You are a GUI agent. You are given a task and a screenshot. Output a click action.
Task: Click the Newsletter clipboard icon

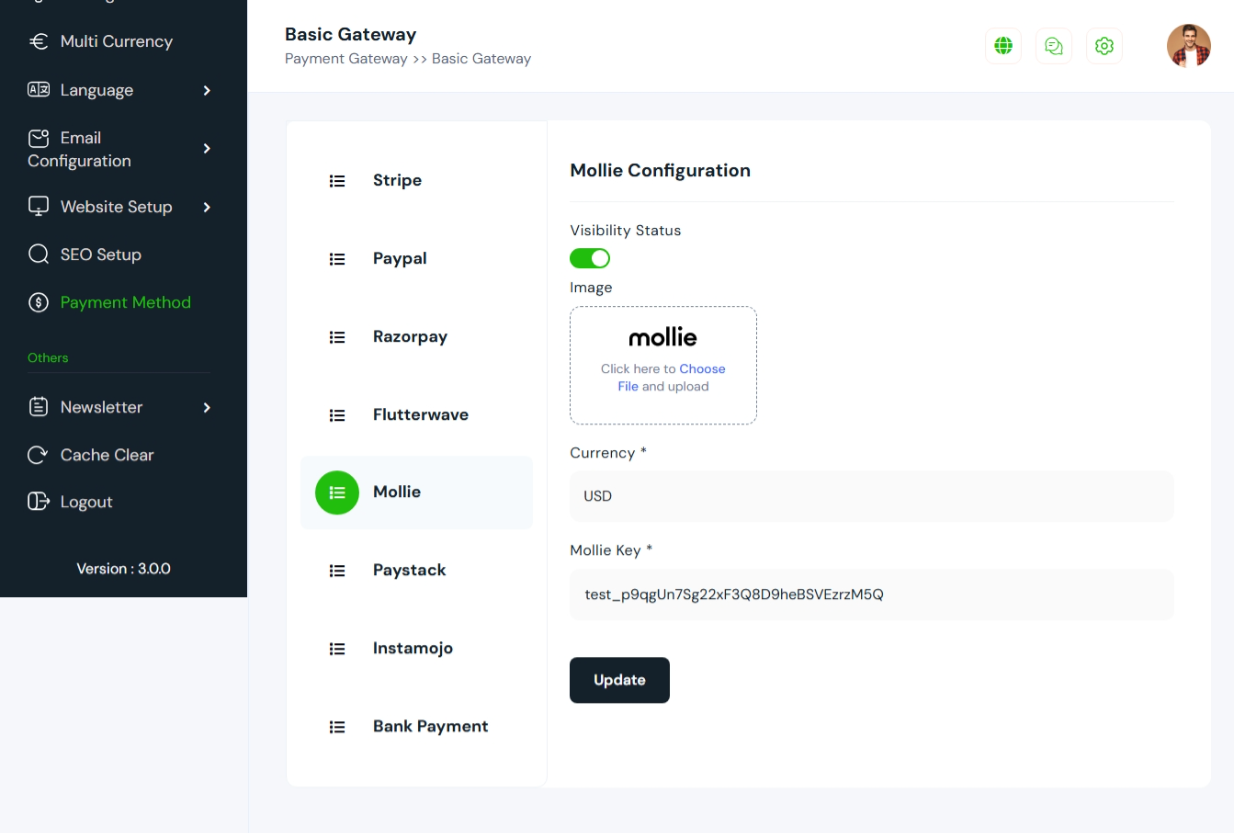pyautogui.click(x=39, y=407)
